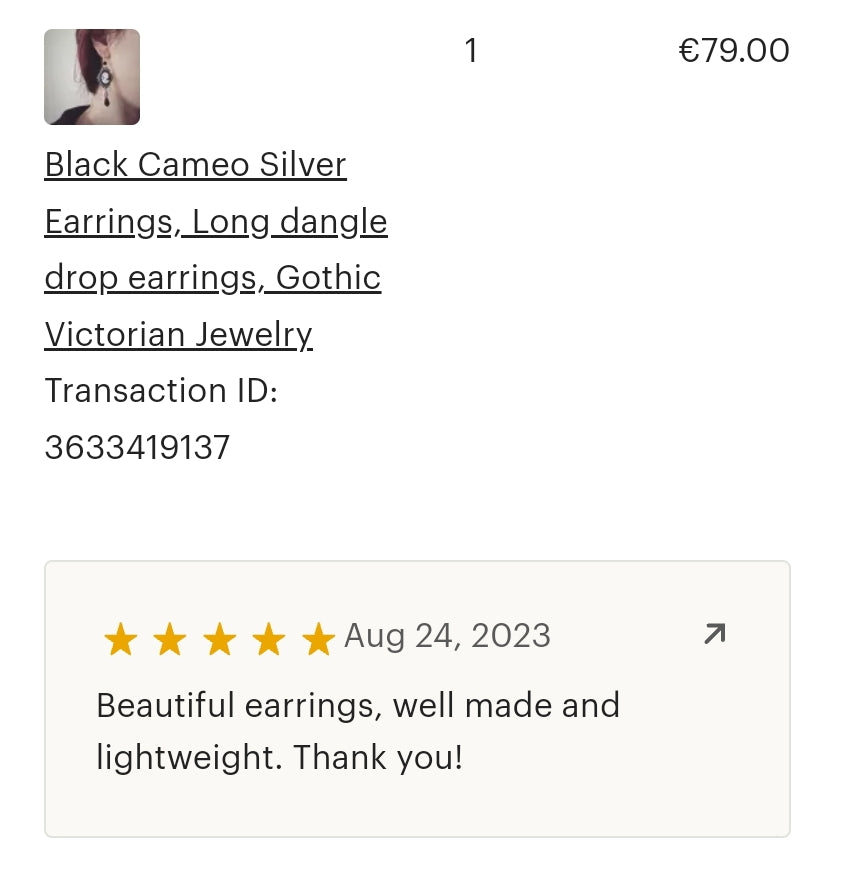The image size is (842, 883).
Task: Click the 'Earrings, Long dangle' link line
Action: (x=216, y=221)
